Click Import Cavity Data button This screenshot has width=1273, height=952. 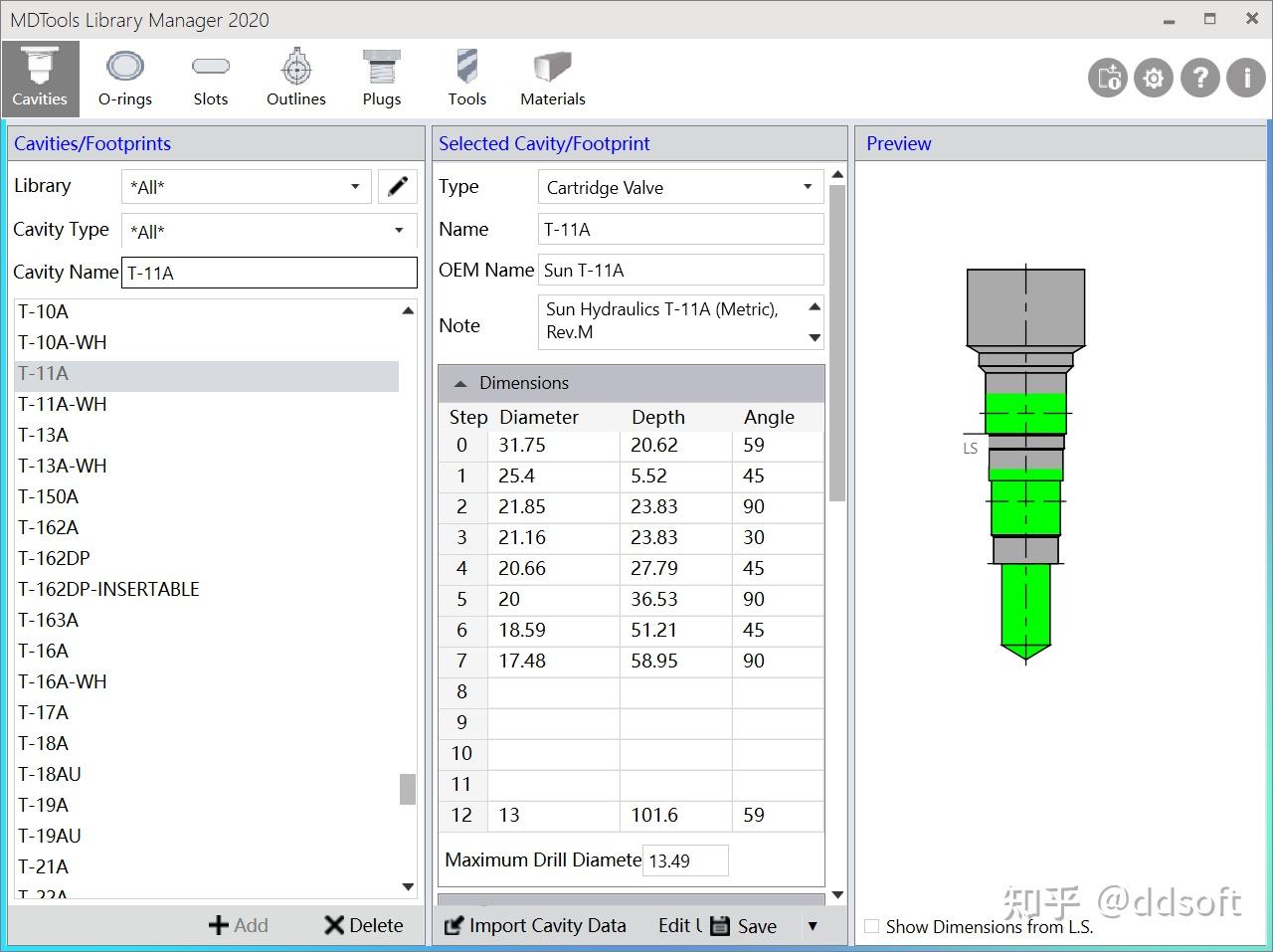click(535, 925)
